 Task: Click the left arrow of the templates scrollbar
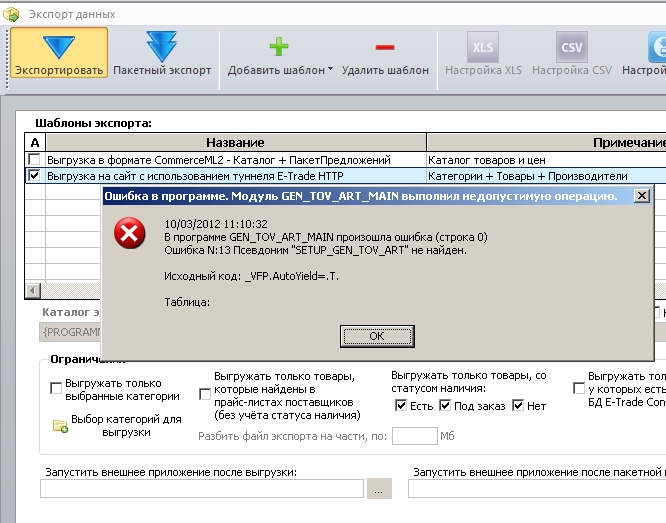(33, 291)
